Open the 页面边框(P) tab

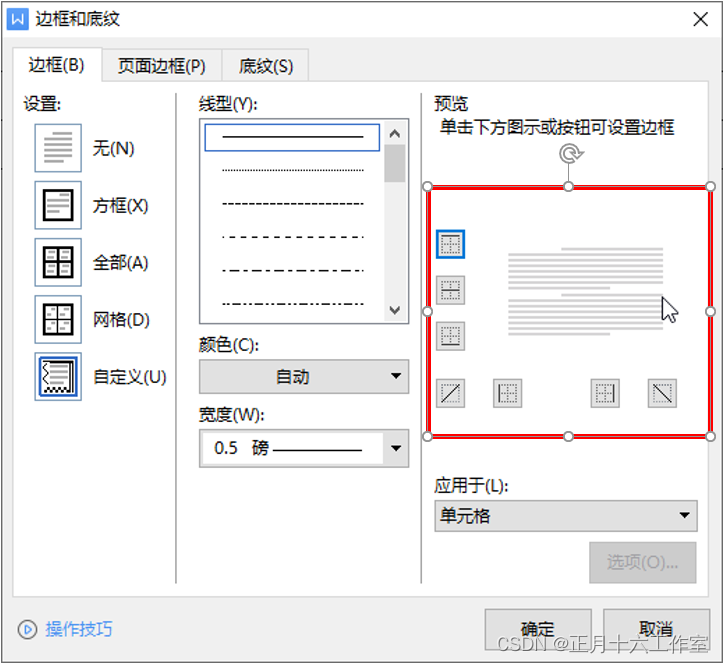(161, 66)
